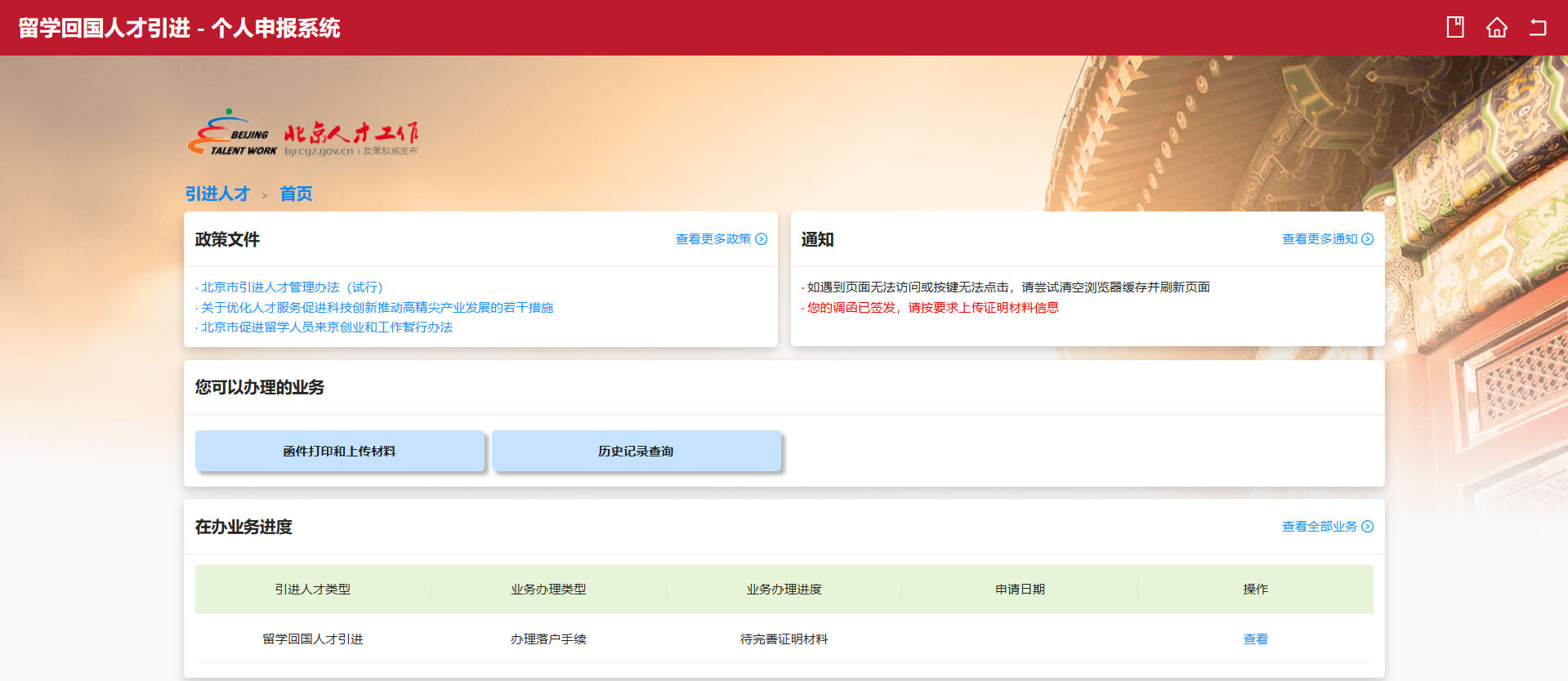Image resolution: width=1568 pixels, height=681 pixels.
Task: Click arrow icon beside 查看全部业务
Action: pos(1368,527)
